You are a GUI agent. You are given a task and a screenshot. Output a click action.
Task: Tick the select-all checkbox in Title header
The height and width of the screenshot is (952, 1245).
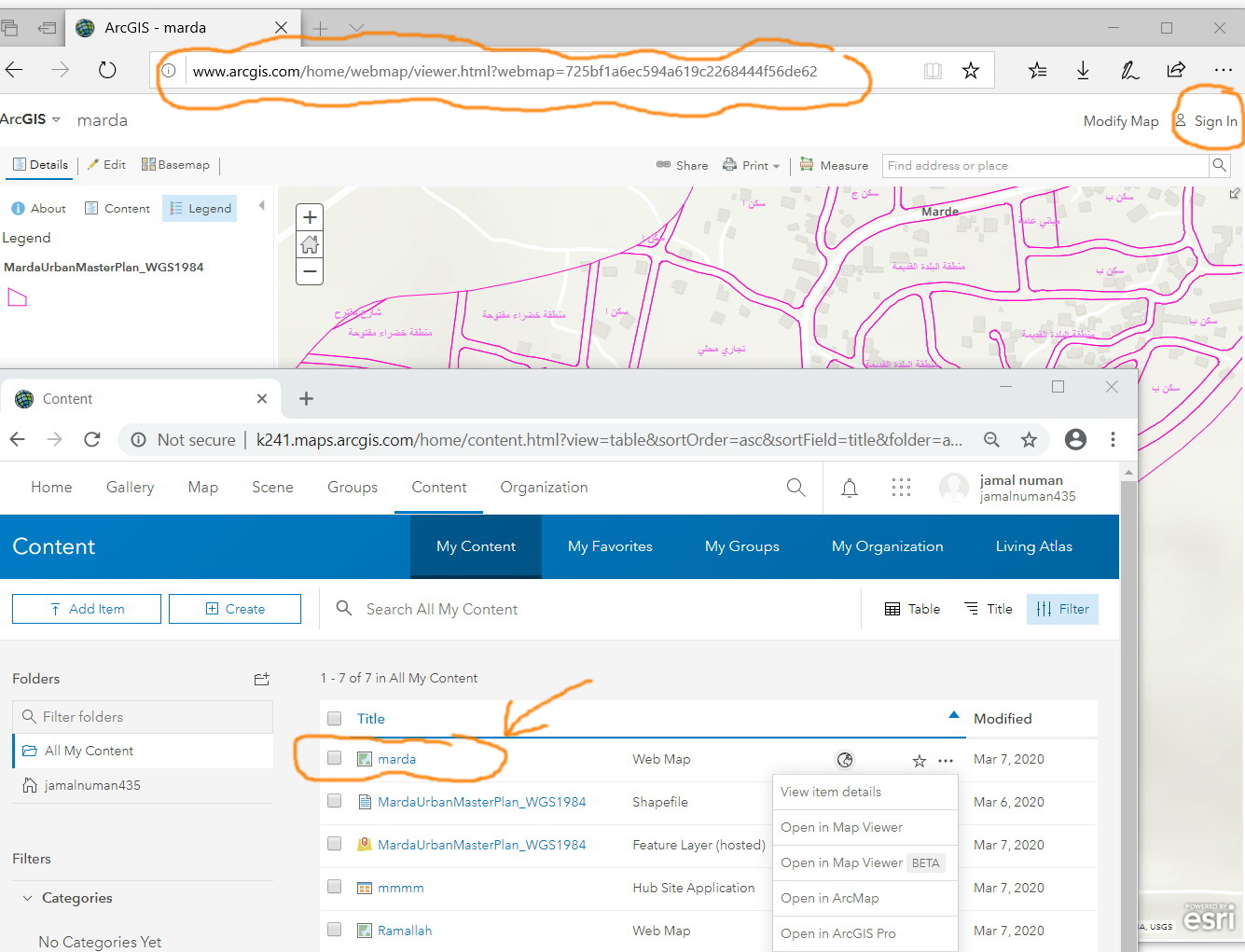pos(335,719)
